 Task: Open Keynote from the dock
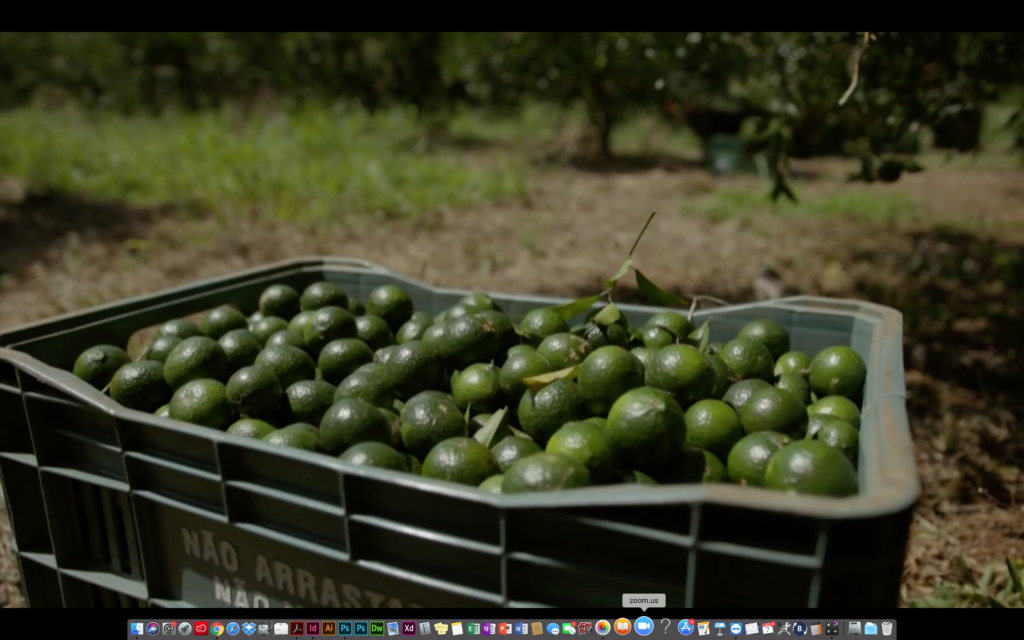720,628
